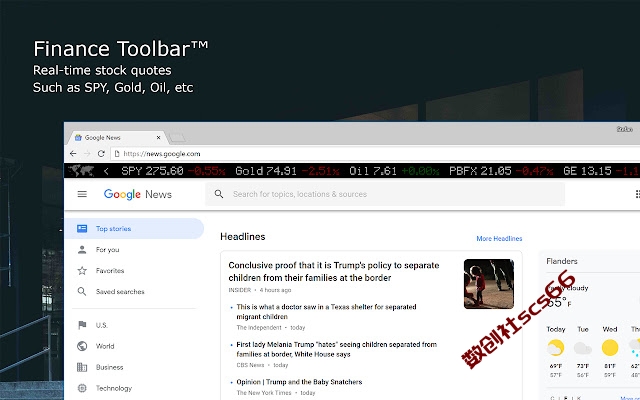Click the news.google.com address bar
The height and width of the screenshot is (400, 640).
(x=376, y=154)
